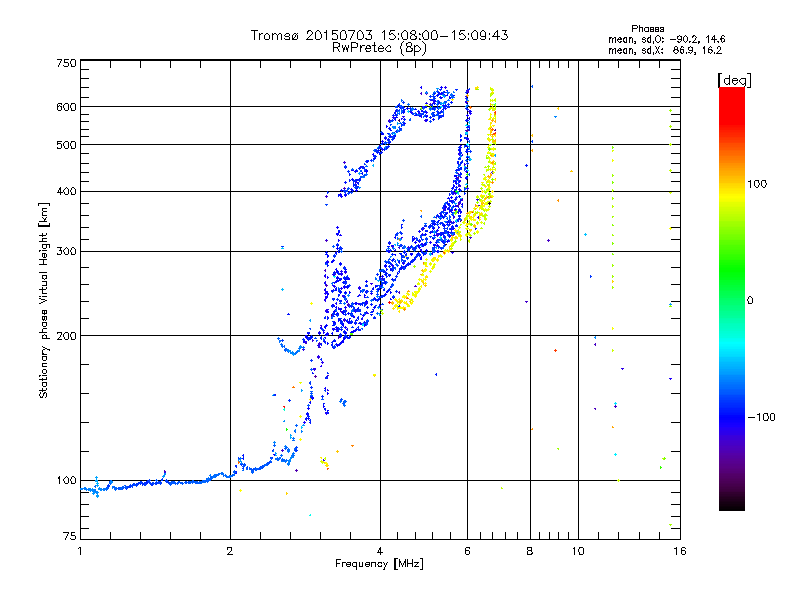Click the y-axis label '75'
The image size is (800, 600).
(70, 536)
